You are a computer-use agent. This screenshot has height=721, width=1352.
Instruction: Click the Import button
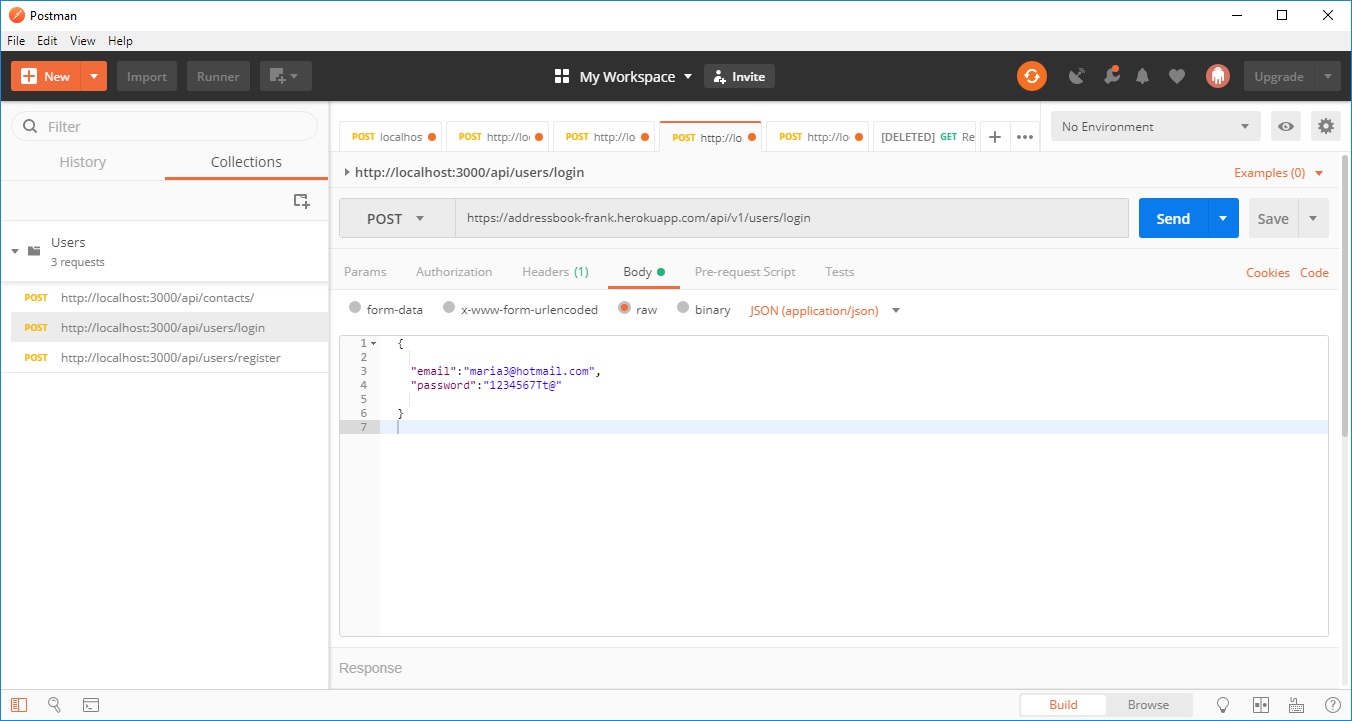147,76
